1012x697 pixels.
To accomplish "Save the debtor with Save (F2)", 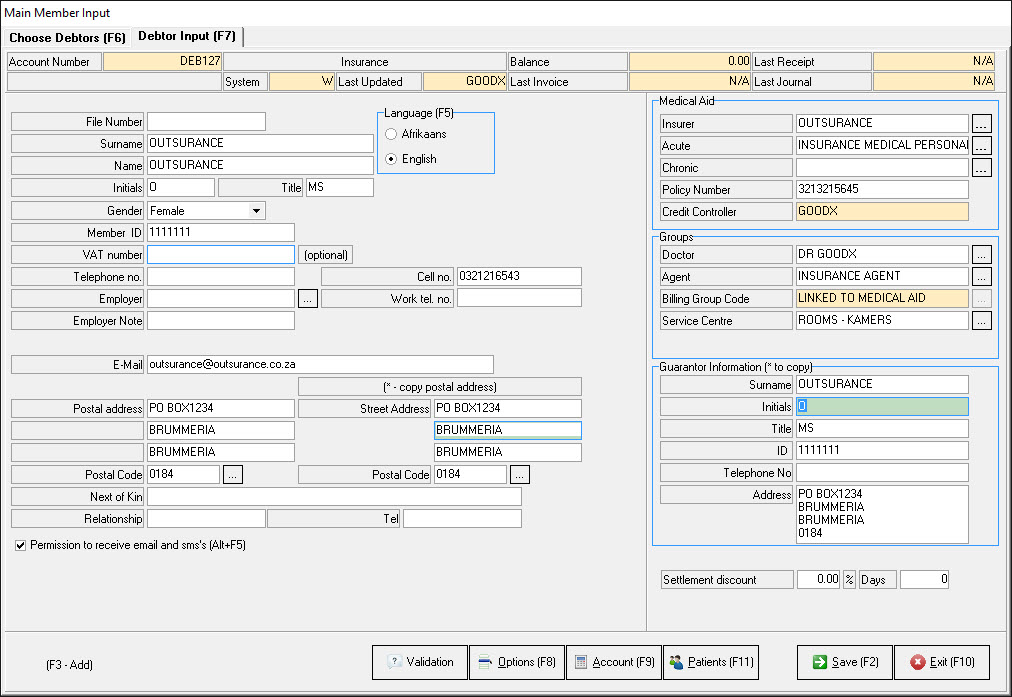I will (x=844, y=662).
